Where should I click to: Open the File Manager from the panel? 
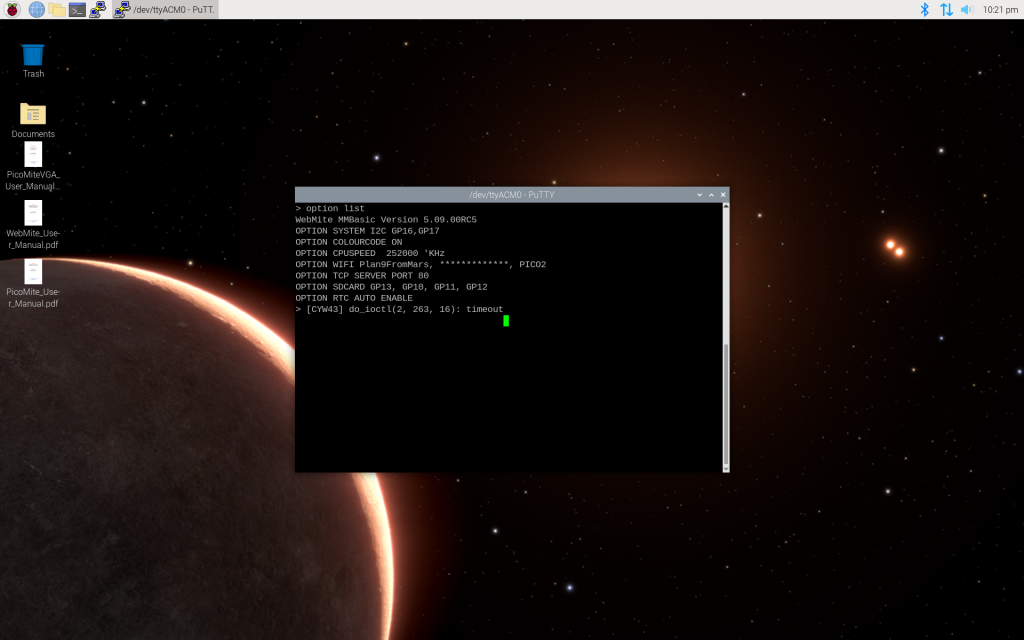[57, 9]
